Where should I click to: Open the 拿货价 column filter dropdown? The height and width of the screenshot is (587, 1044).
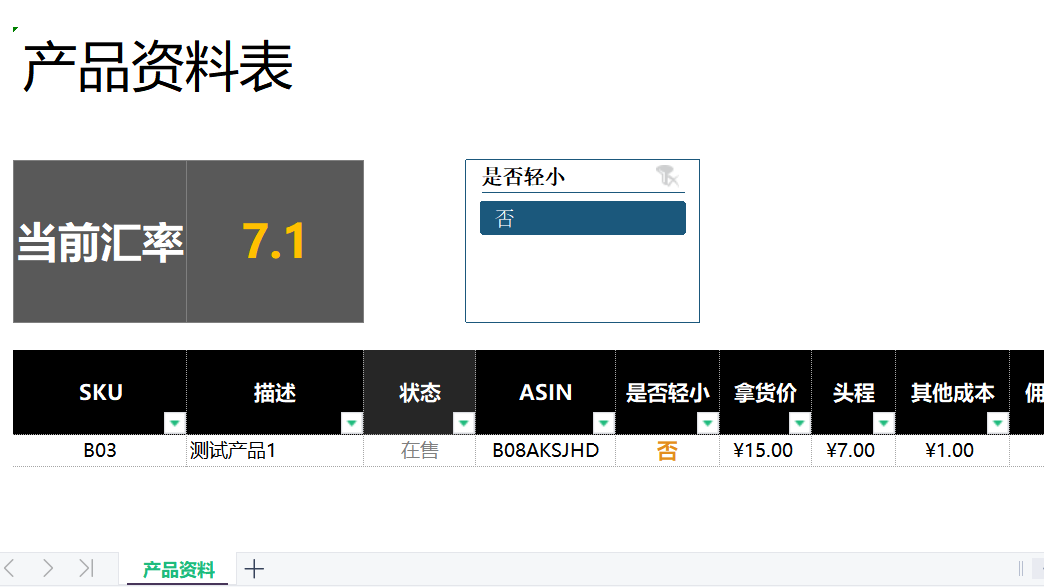(x=800, y=423)
